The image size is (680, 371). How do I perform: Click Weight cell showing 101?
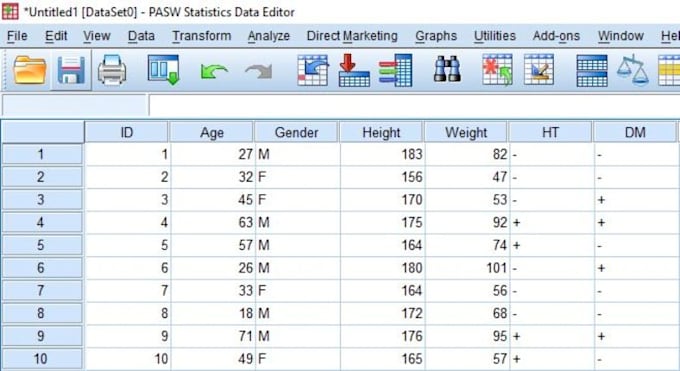click(x=468, y=268)
